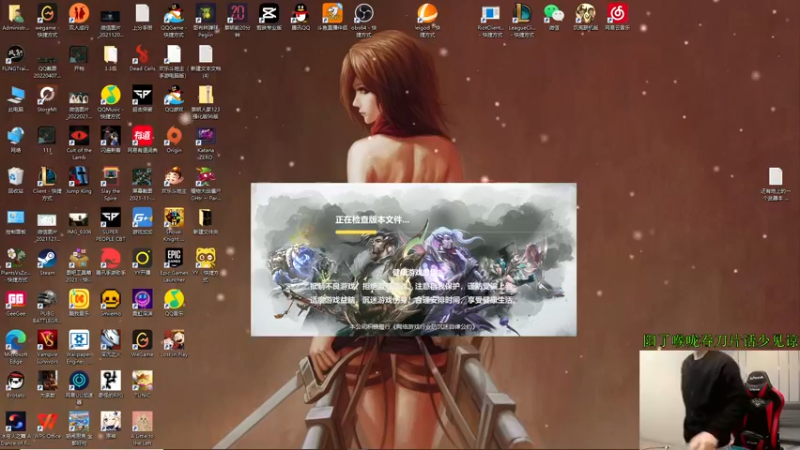Launch the 斗鱼直播伴侣 orange icon
This screenshot has width=800, height=450.
point(332,14)
